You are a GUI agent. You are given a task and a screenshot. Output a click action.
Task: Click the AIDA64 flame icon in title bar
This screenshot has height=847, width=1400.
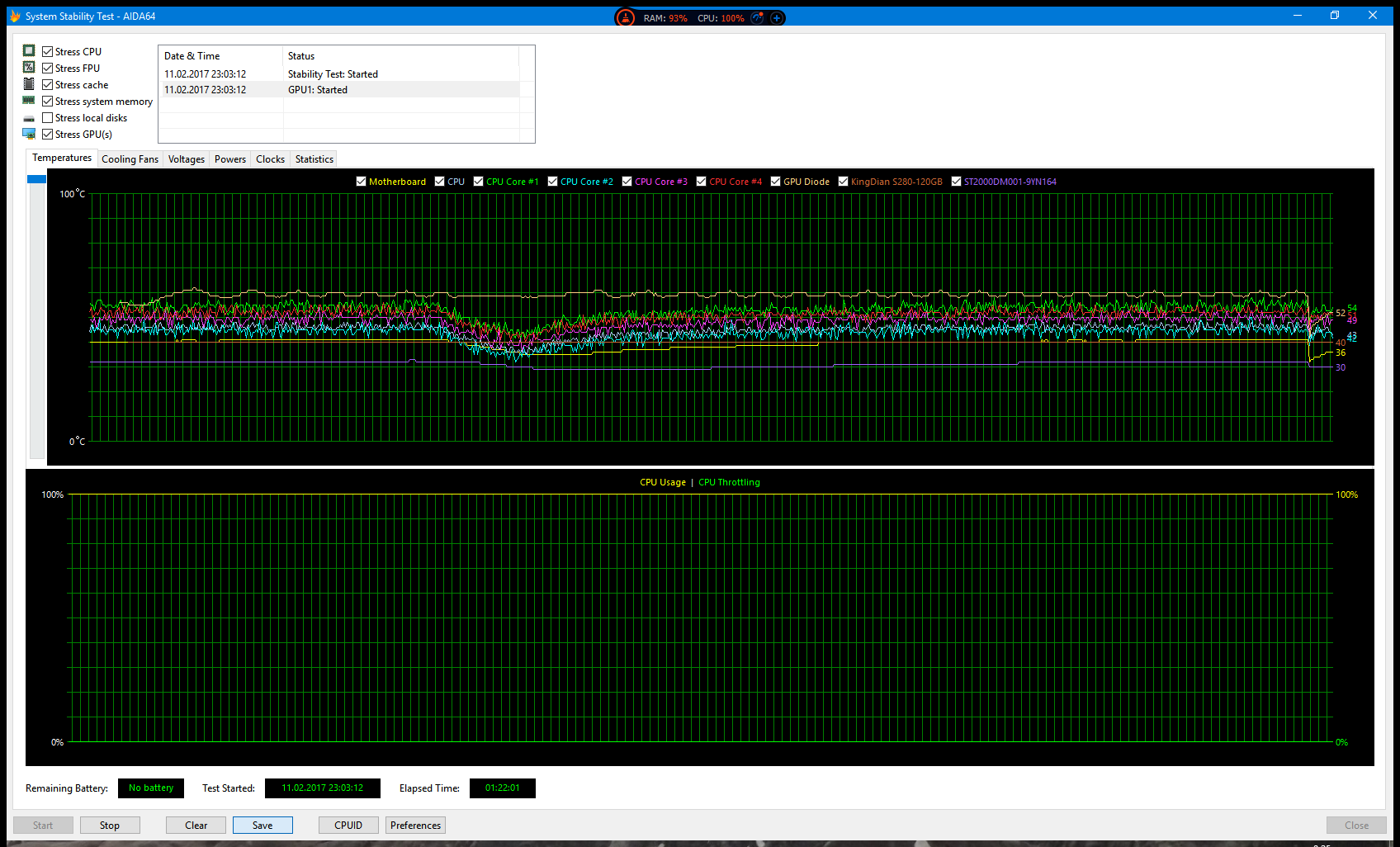[15, 16]
